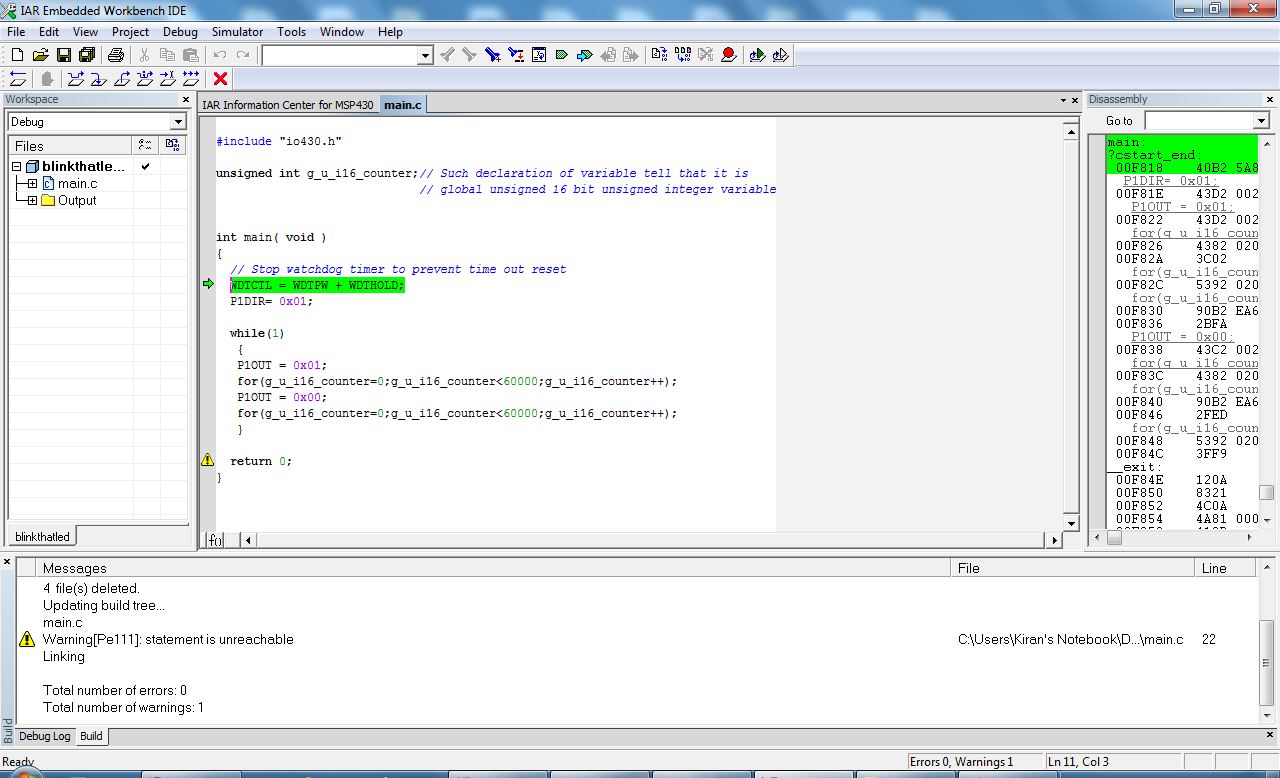
Task: Open the Project menu
Action: (x=131, y=32)
